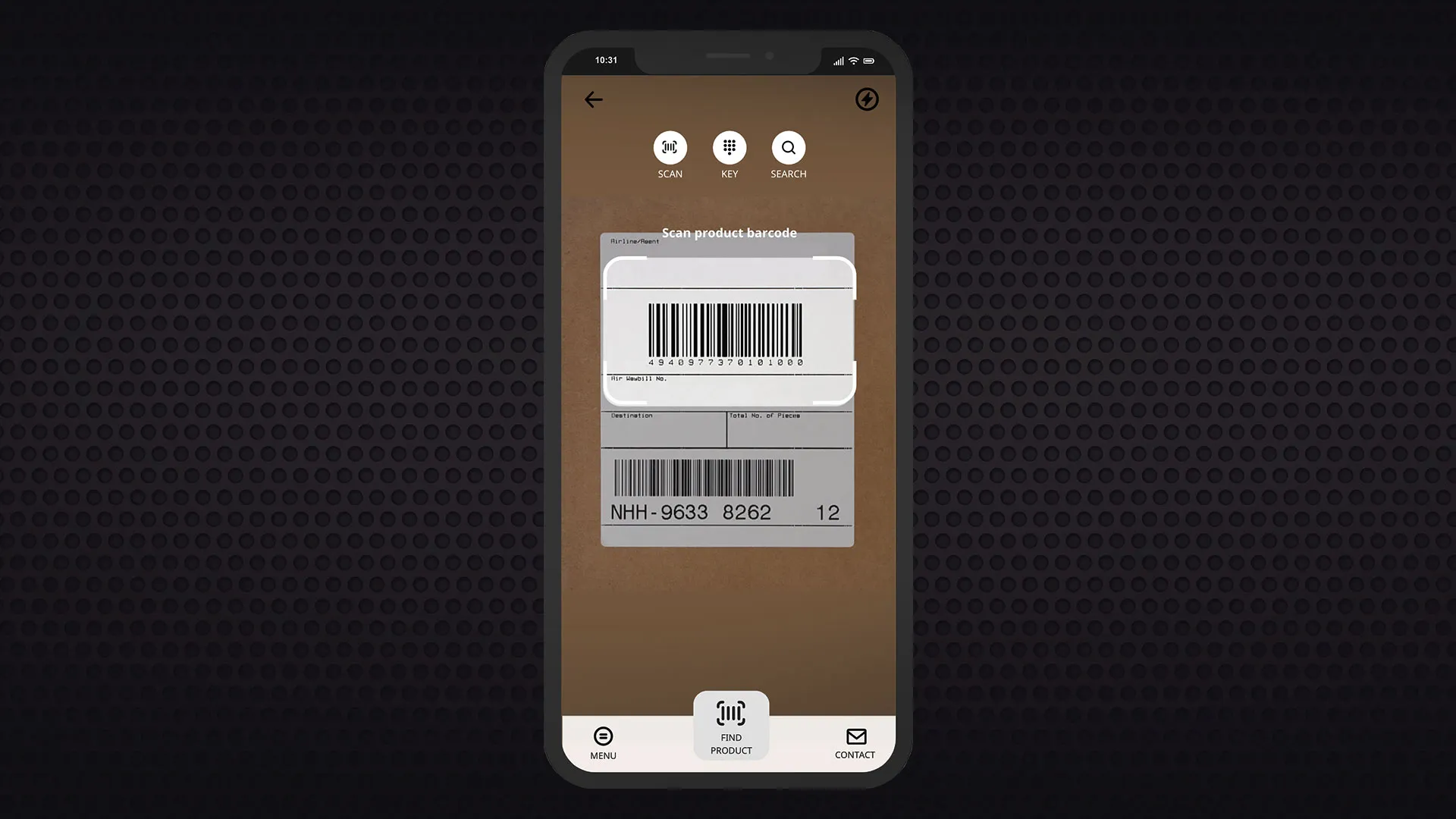Tap the SCAN icon to activate scanner
This screenshot has height=819, width=1456.
[x=670, y=147]
